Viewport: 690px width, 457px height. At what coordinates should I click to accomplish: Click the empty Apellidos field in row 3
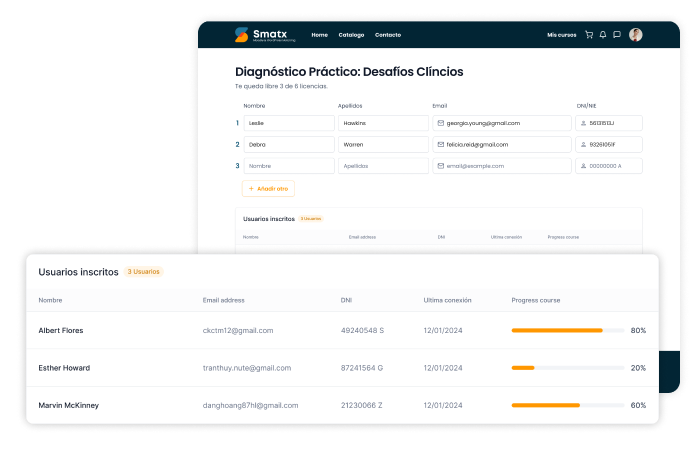tap(383, 166)
